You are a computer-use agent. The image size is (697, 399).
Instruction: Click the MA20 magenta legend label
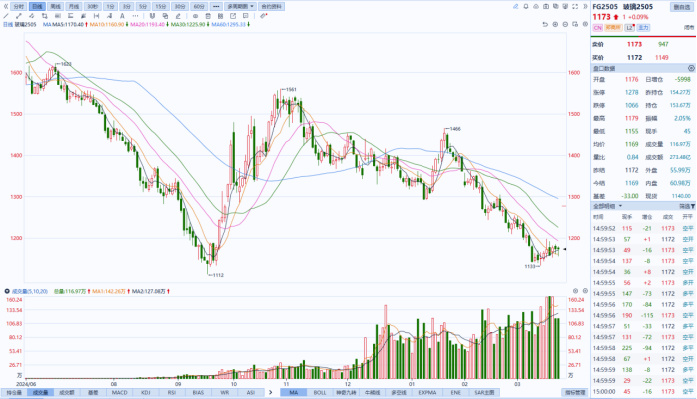[x=147, y=24]
